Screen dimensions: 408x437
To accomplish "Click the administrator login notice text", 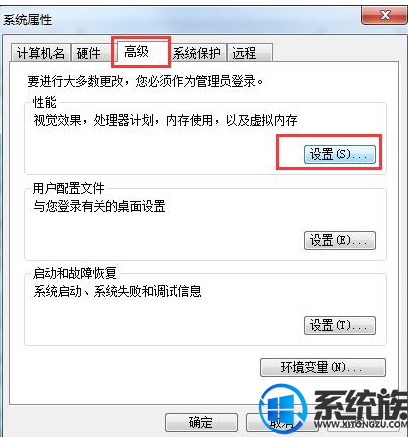I will (x=145, y=81).
